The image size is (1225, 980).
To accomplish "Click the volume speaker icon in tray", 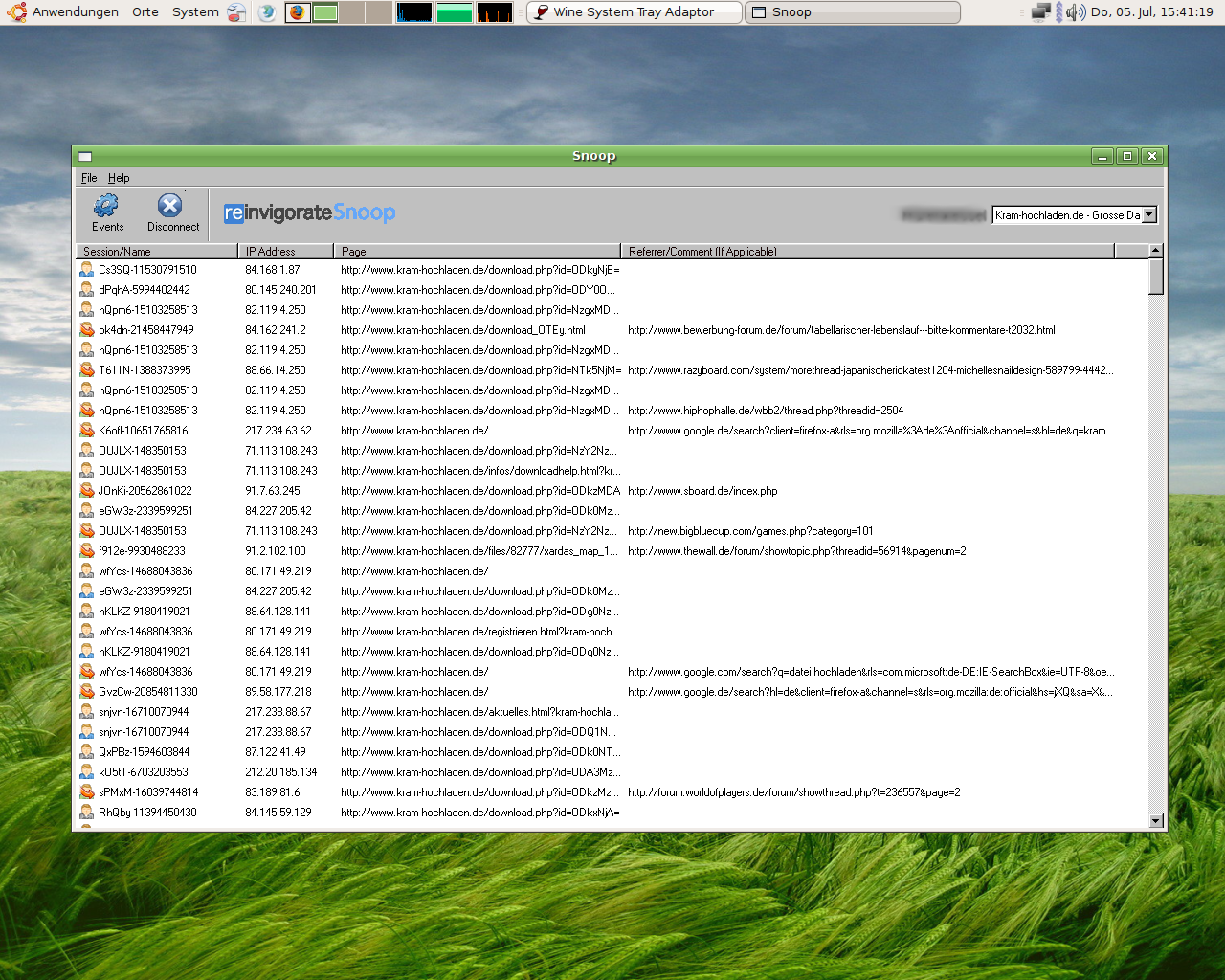I will pos(1076,12).
